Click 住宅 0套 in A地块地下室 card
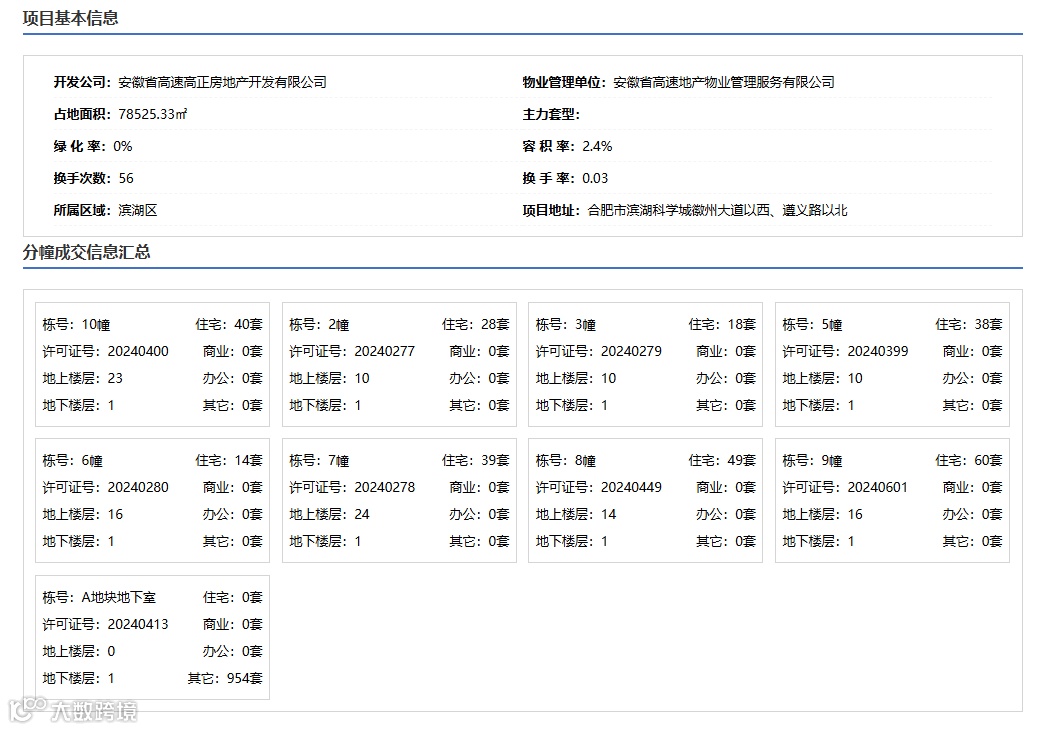The image size is (1053, 730). point(232,597)
